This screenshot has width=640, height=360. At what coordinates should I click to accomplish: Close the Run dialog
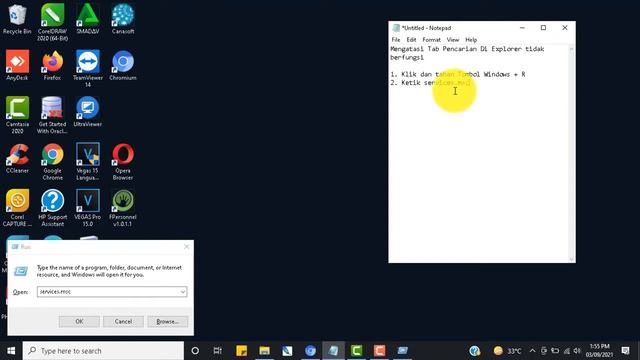coord(187,247)
